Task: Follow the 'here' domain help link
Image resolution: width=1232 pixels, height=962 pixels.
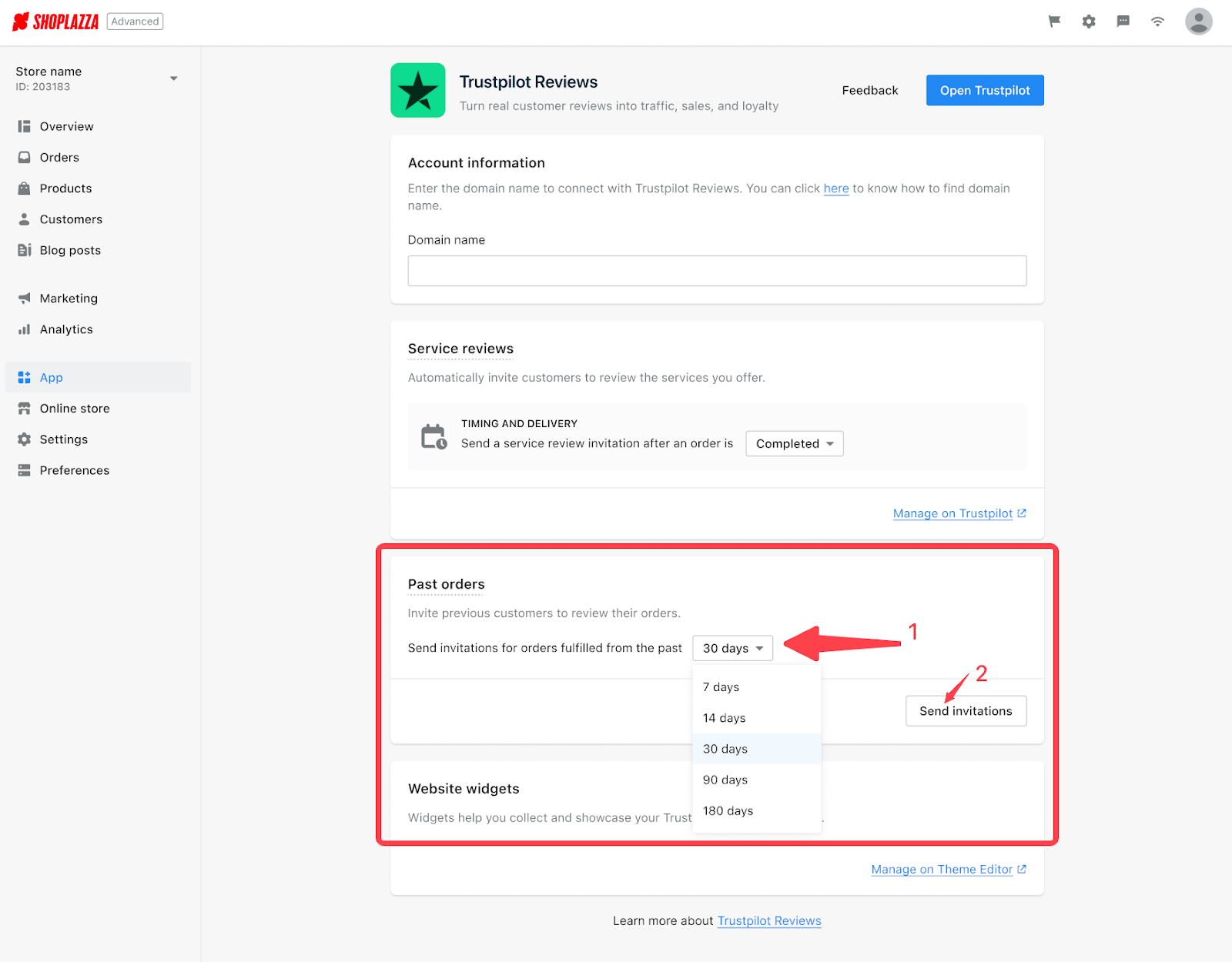Action: click(x=836, y=189)
